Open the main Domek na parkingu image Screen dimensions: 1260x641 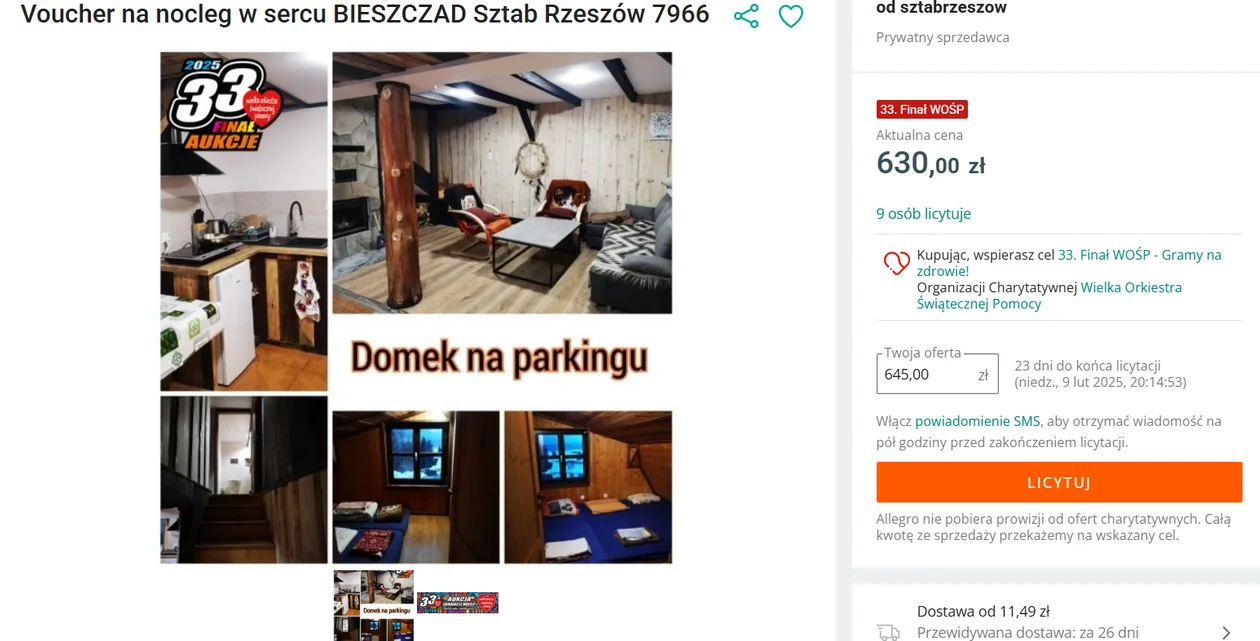(416, 308)
